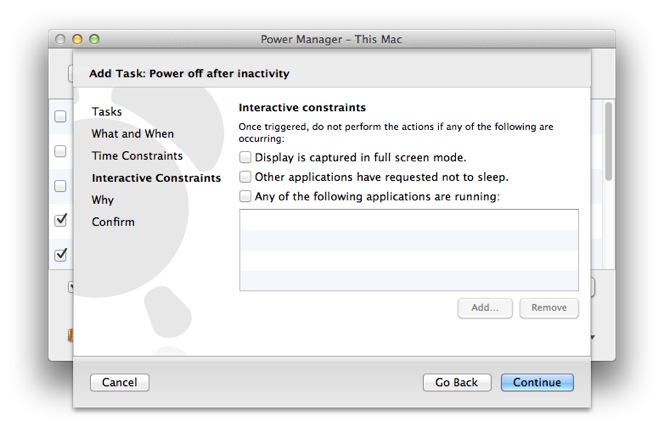The height and width of the screenshot is (428, 664).
Task: Click the applications list box
Action: coord(409,250)
